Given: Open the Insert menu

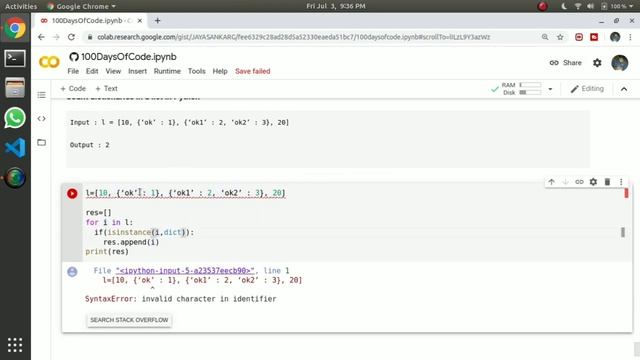Looking at the screenshot, I should [137, 71].
